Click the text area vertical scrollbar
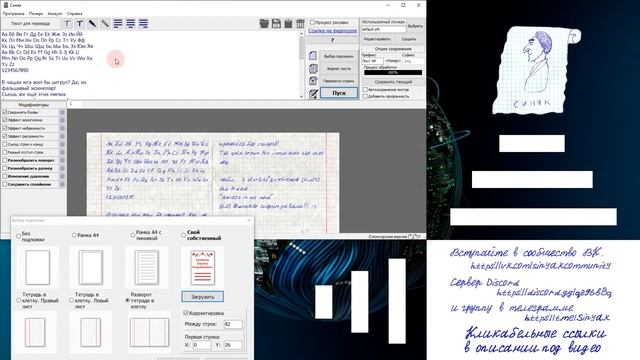 click(x=302, y=65)
